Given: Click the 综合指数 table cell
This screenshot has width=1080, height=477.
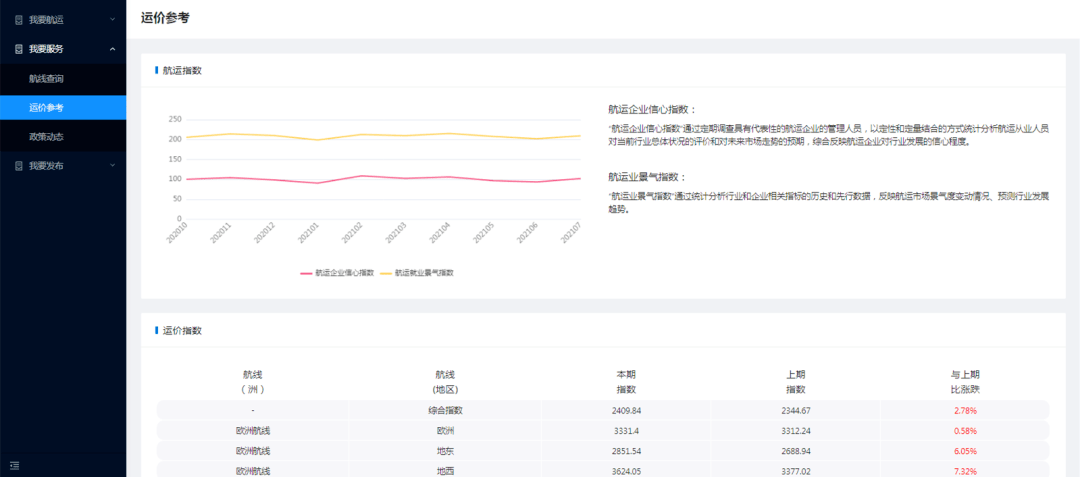Looking at the screenshot, I should point(445,410).
